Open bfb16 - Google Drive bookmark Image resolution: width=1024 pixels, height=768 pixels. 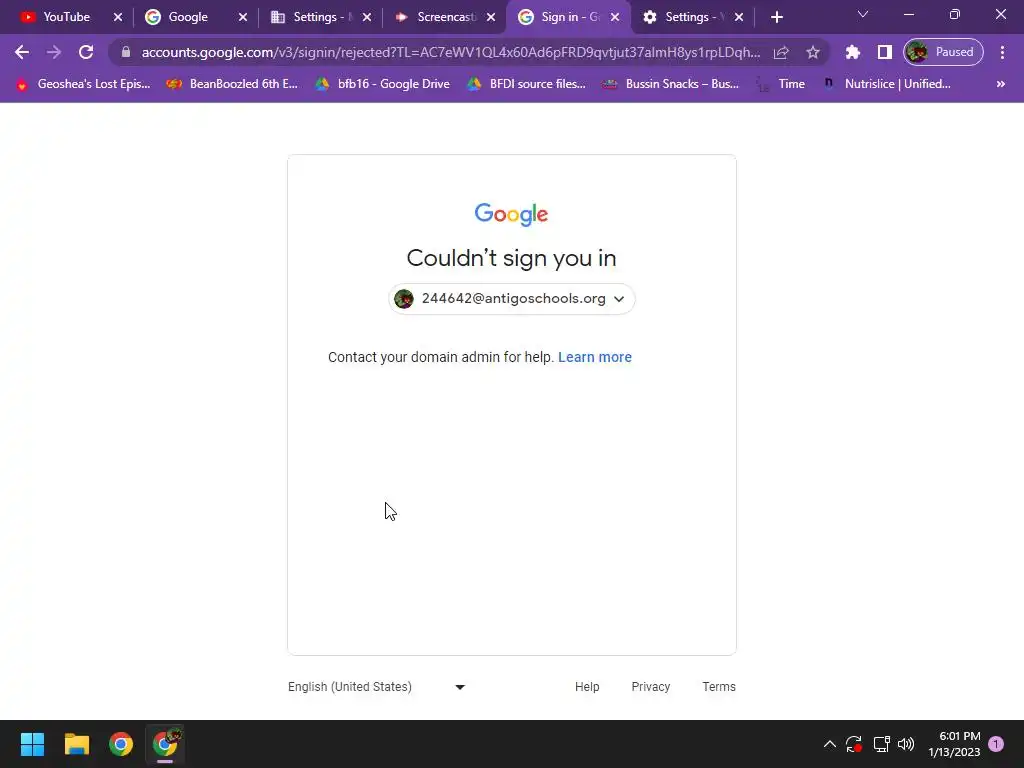[382, 84]
